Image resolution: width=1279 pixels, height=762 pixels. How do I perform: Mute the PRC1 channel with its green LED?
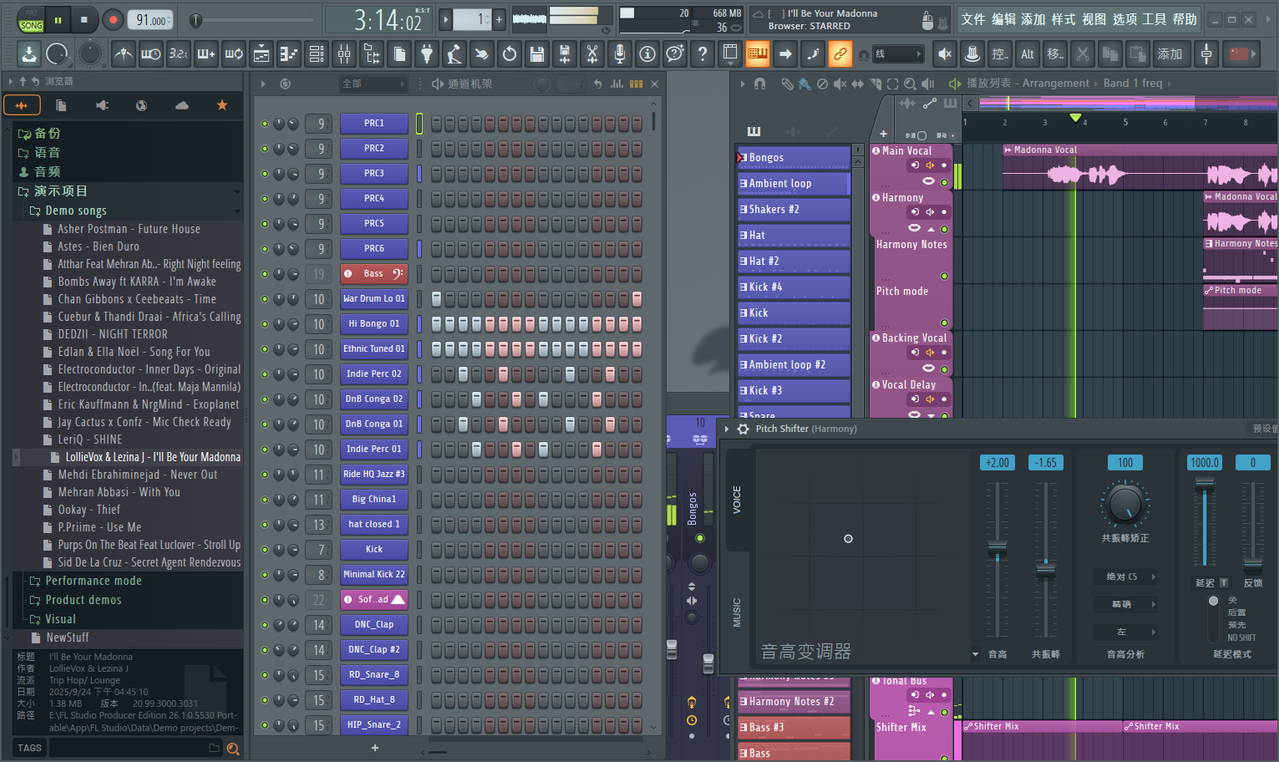264,124
